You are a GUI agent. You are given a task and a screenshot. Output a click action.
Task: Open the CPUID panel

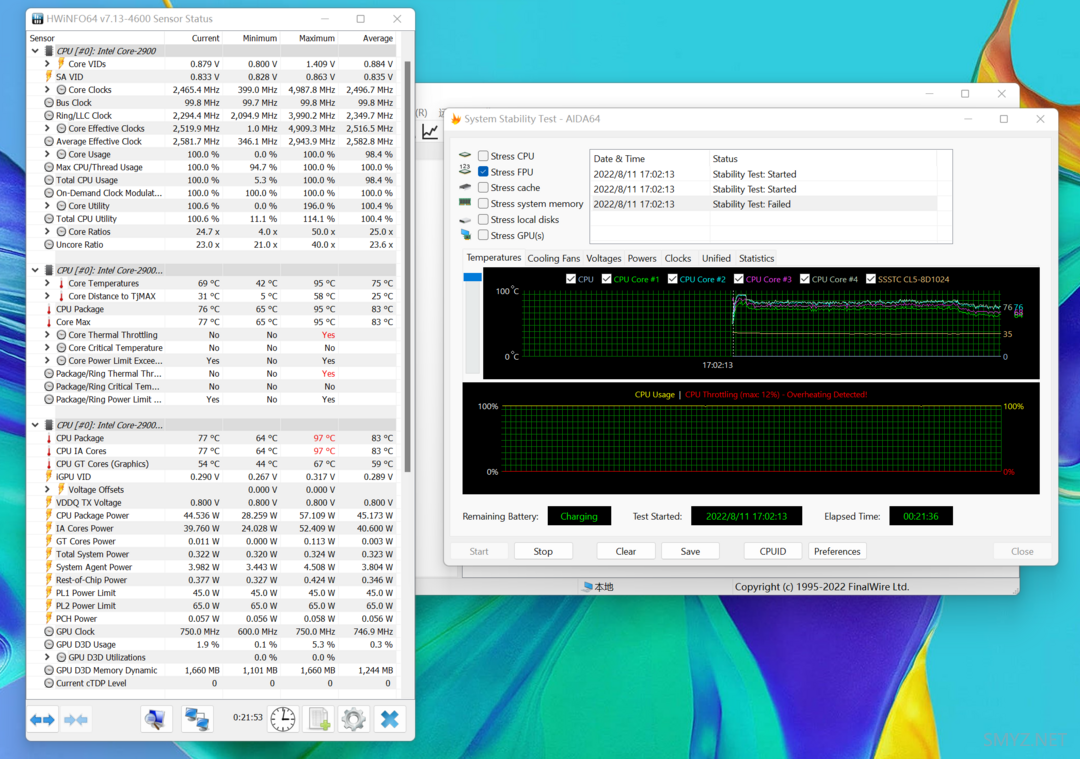773,551
